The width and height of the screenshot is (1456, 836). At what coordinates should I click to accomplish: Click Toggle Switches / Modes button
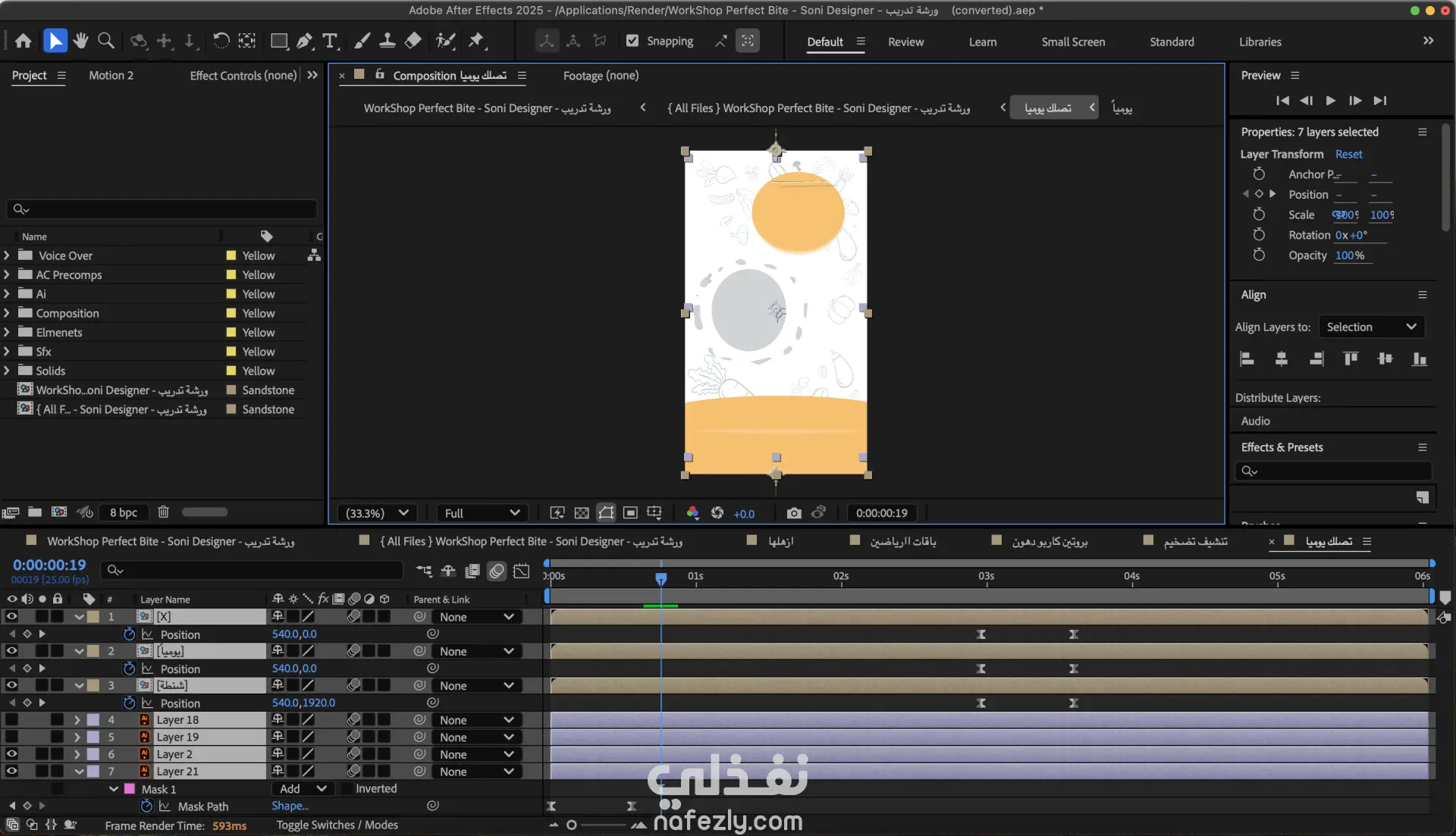pos(337,825)
